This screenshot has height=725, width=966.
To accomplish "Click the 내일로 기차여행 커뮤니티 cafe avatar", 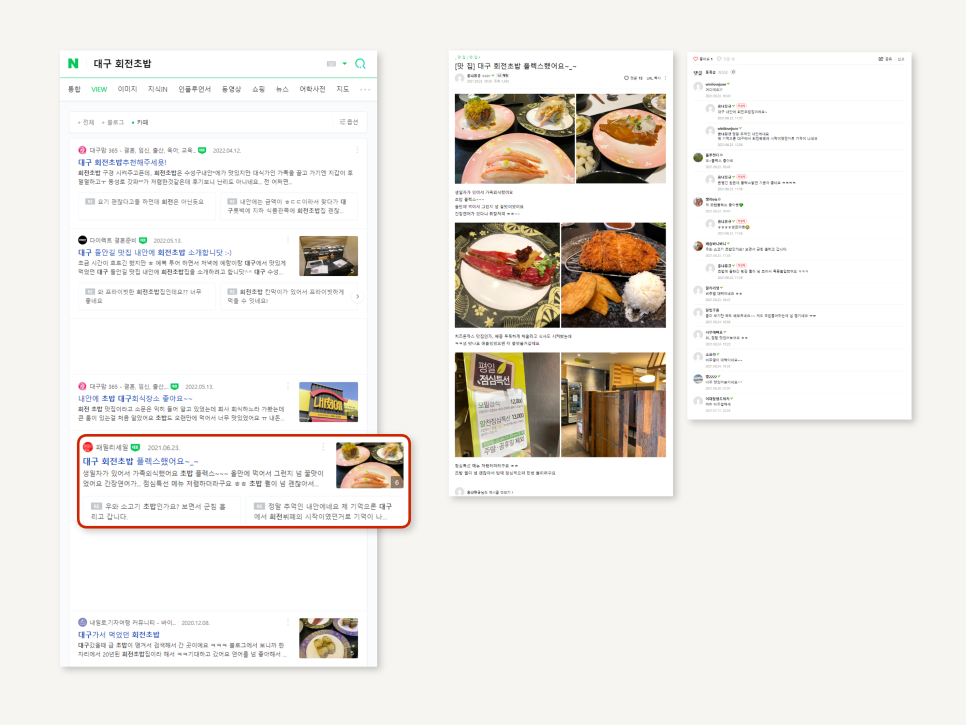I will 82,622.
